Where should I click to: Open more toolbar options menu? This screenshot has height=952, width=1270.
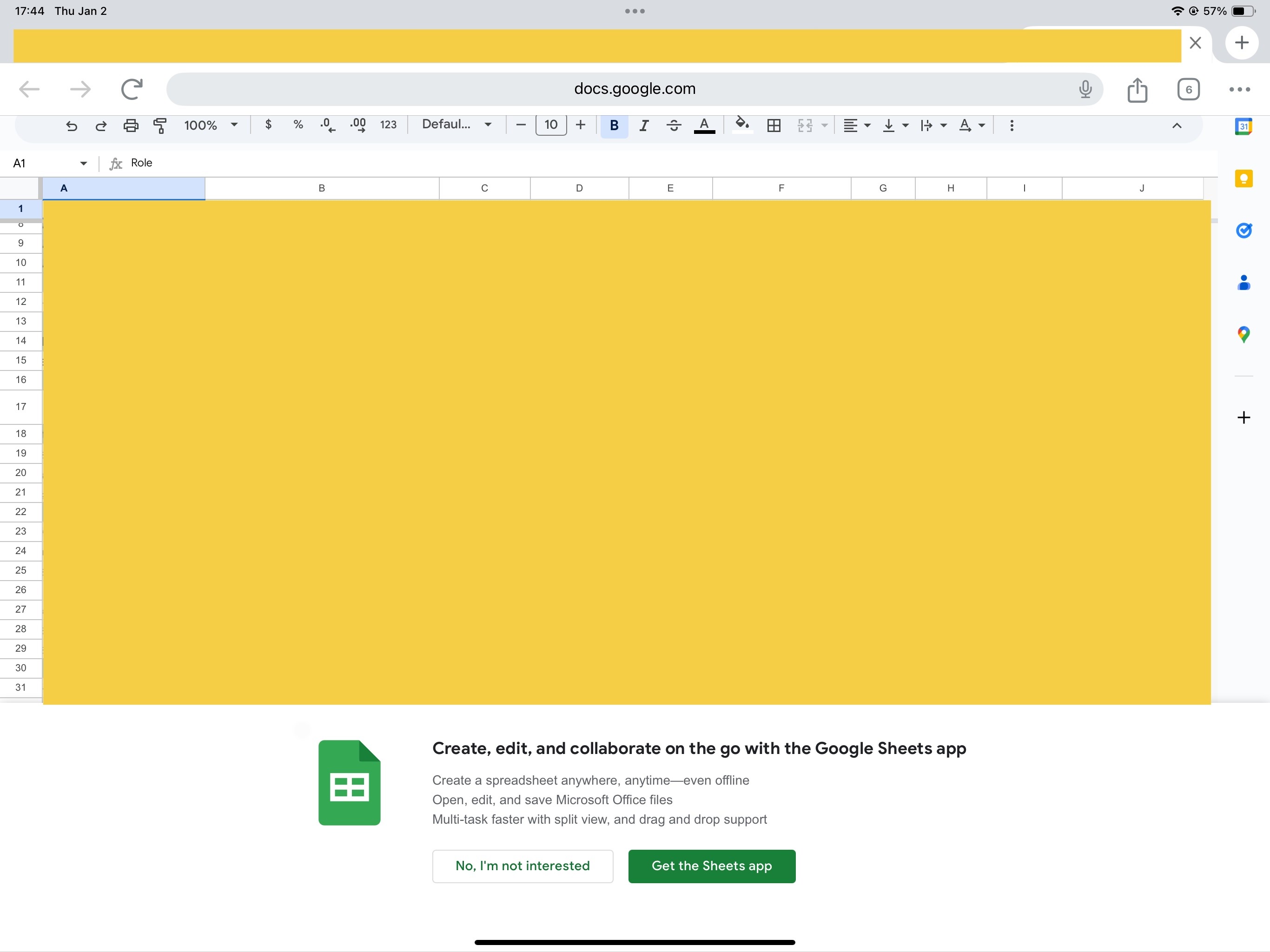[1012, 126]
